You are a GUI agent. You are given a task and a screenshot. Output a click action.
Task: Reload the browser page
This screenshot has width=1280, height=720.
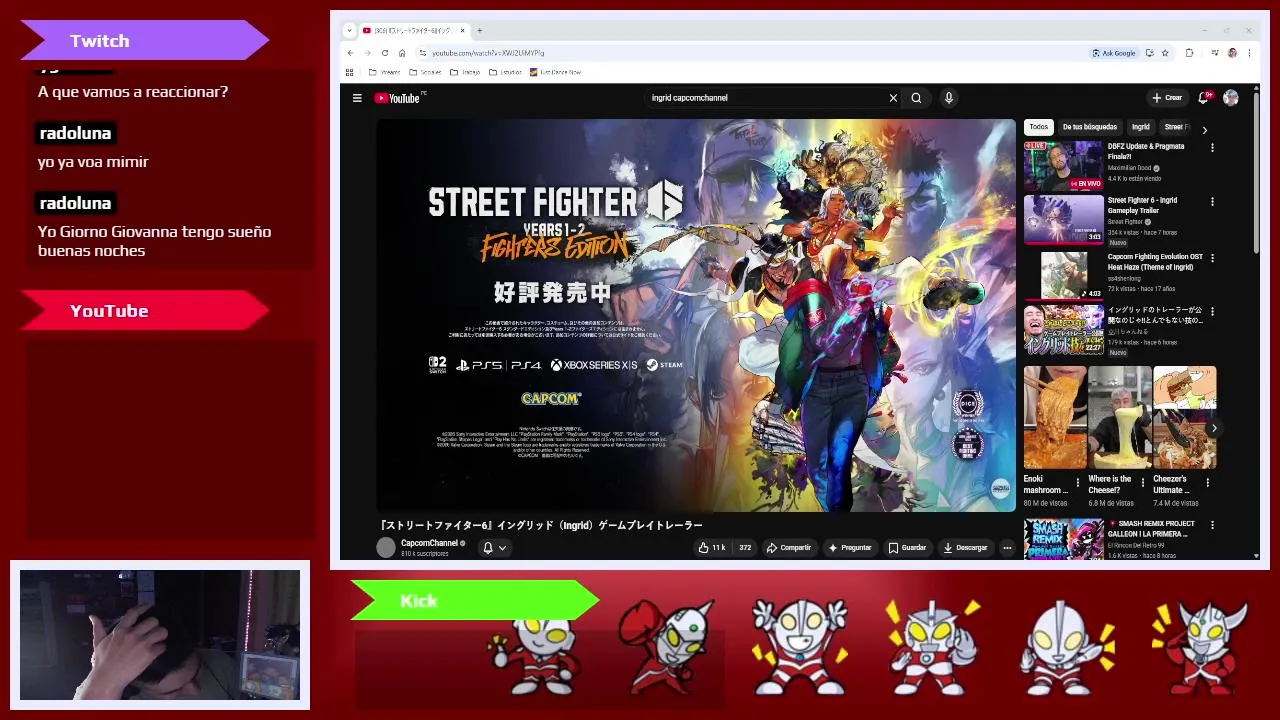(x=384, y=53)
